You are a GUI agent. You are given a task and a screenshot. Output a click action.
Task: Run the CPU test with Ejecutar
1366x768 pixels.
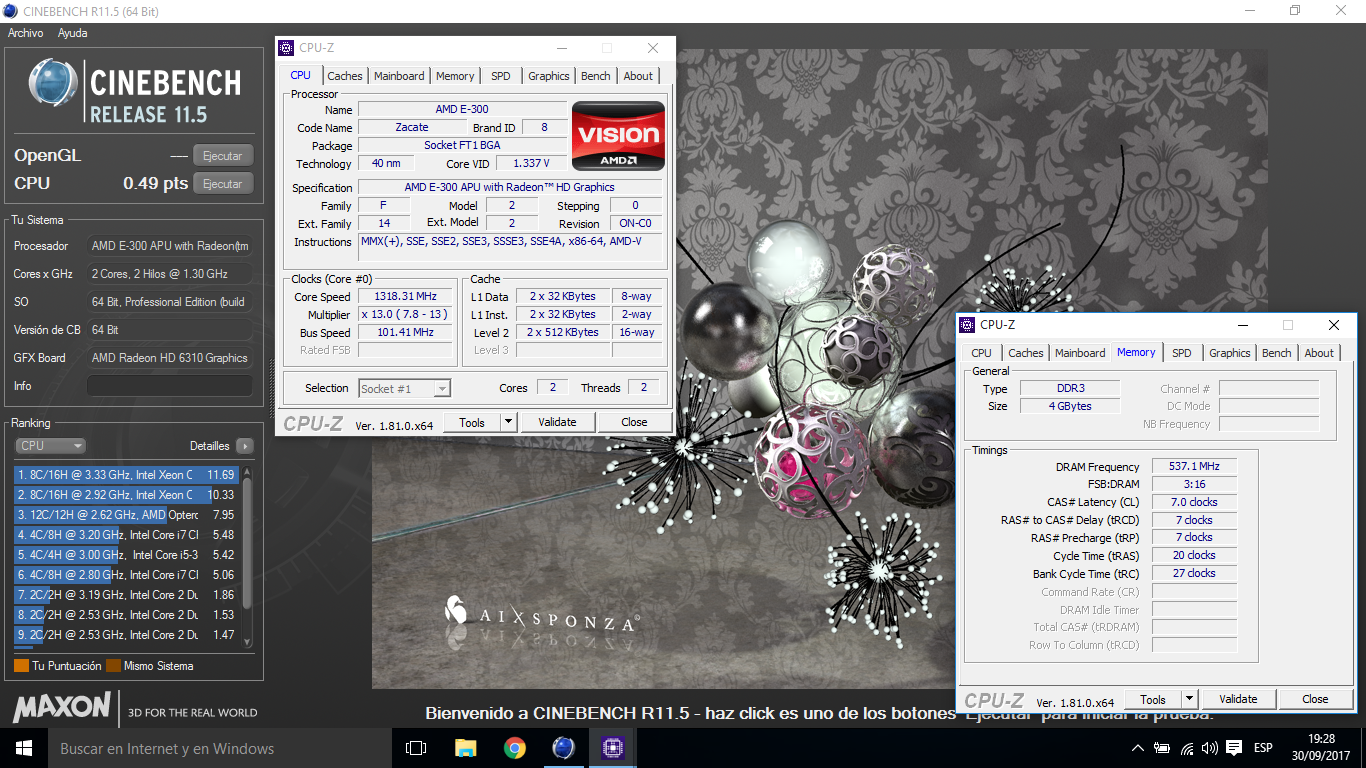(x=222, y=184)
